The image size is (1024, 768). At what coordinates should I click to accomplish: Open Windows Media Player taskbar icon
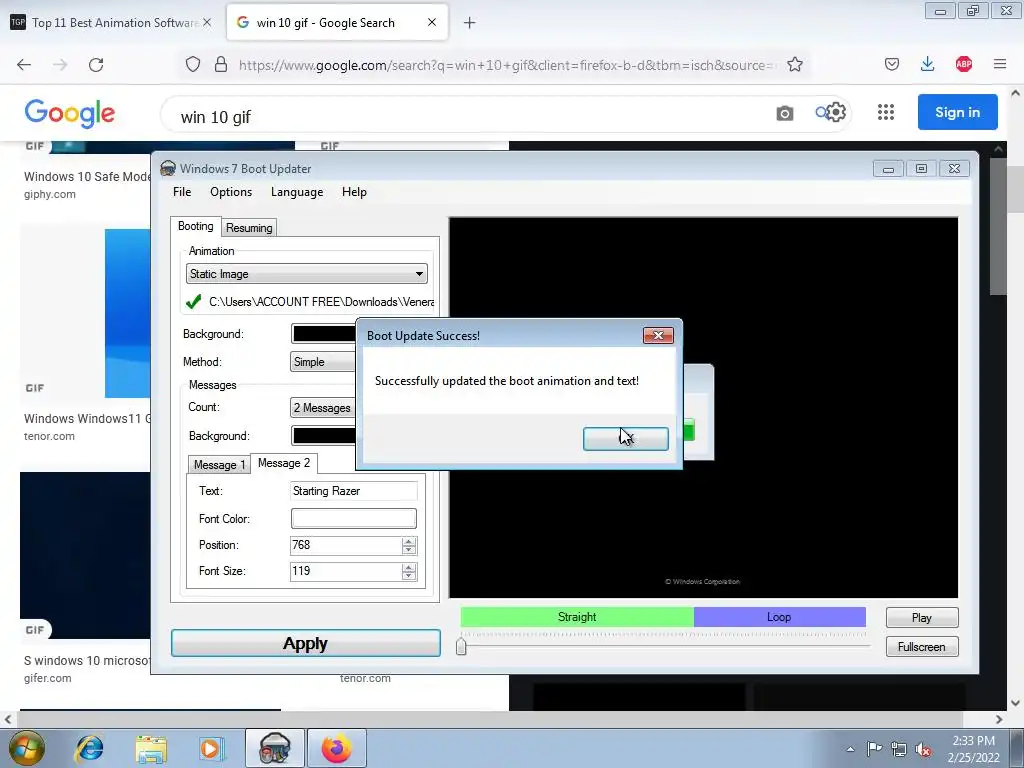click(x=211, y=748)
